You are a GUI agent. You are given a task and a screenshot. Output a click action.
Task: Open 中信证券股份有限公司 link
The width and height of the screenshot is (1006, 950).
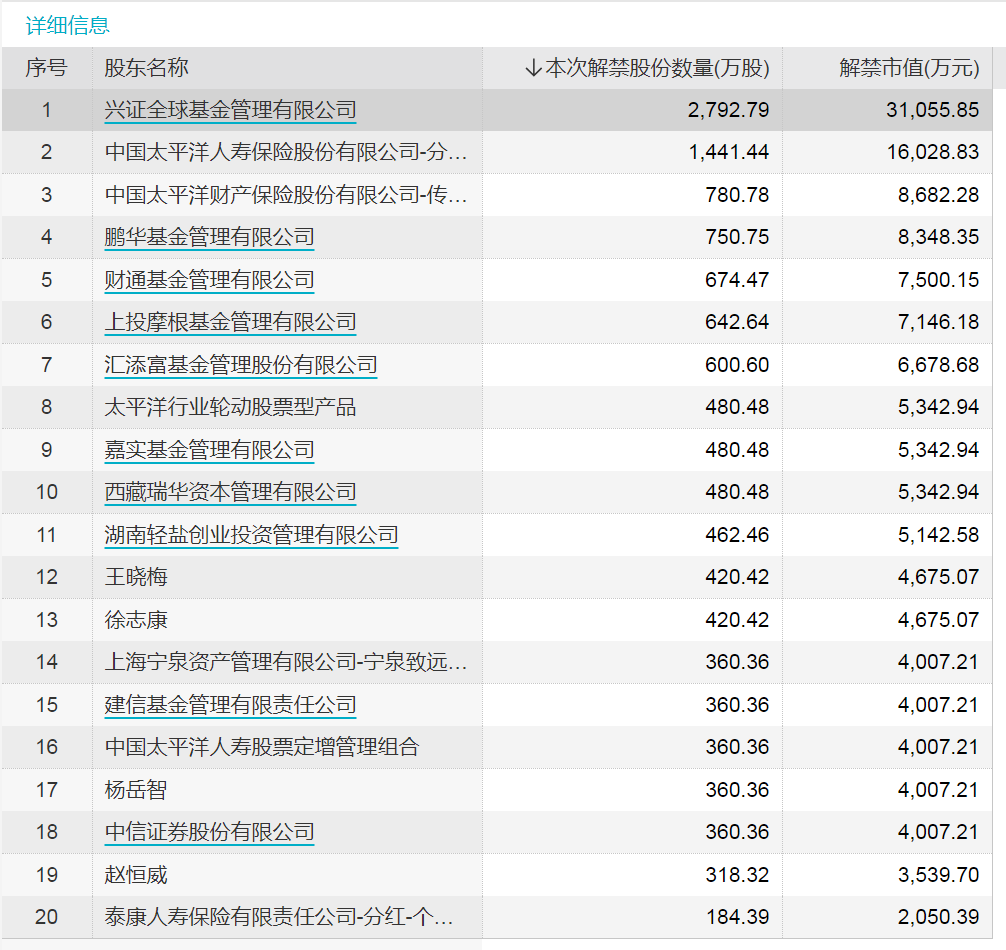coord(209,831)
